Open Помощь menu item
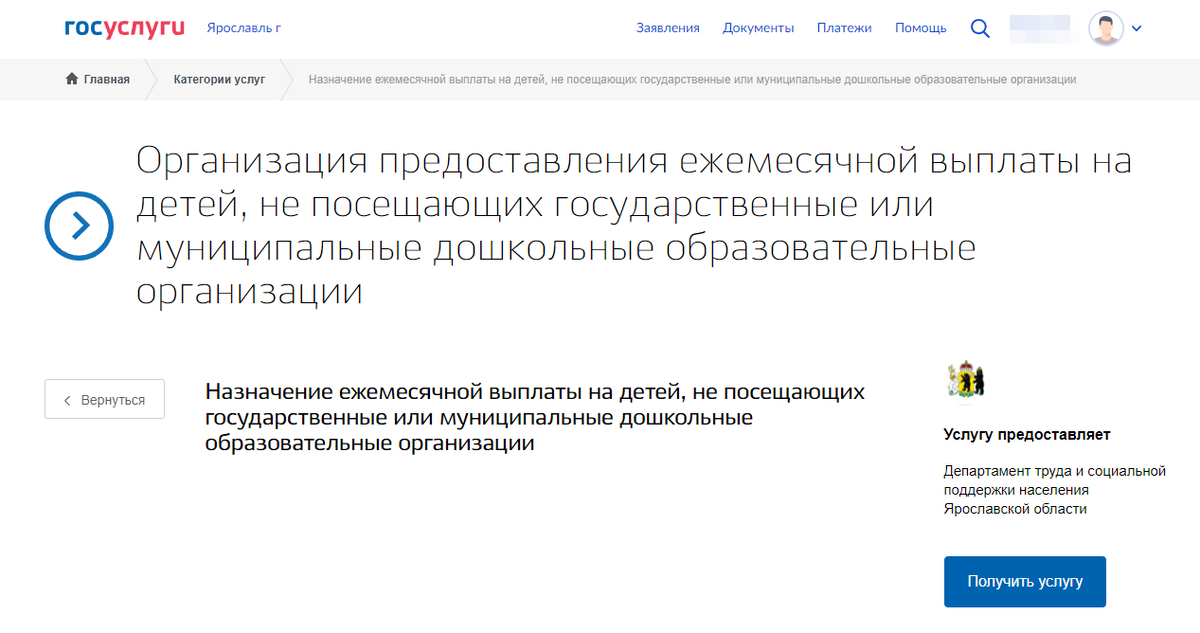Image resolution: width=1200 pixels, height=633 pixels. [920, 28]
